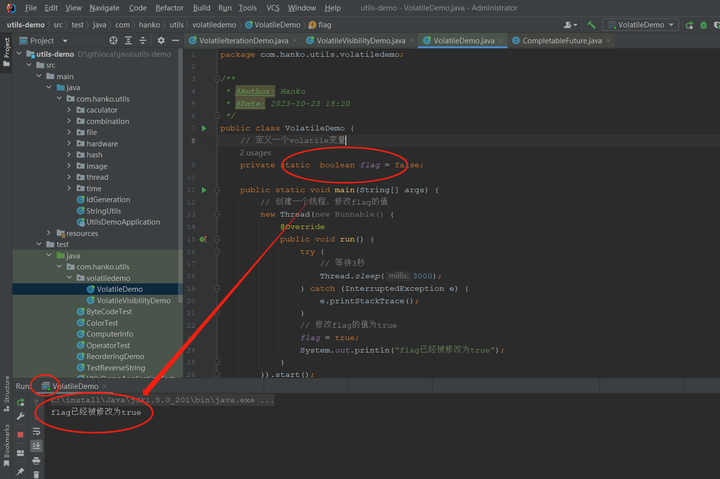
Task: Open the Refactor menu
Action: coord(169,7)
